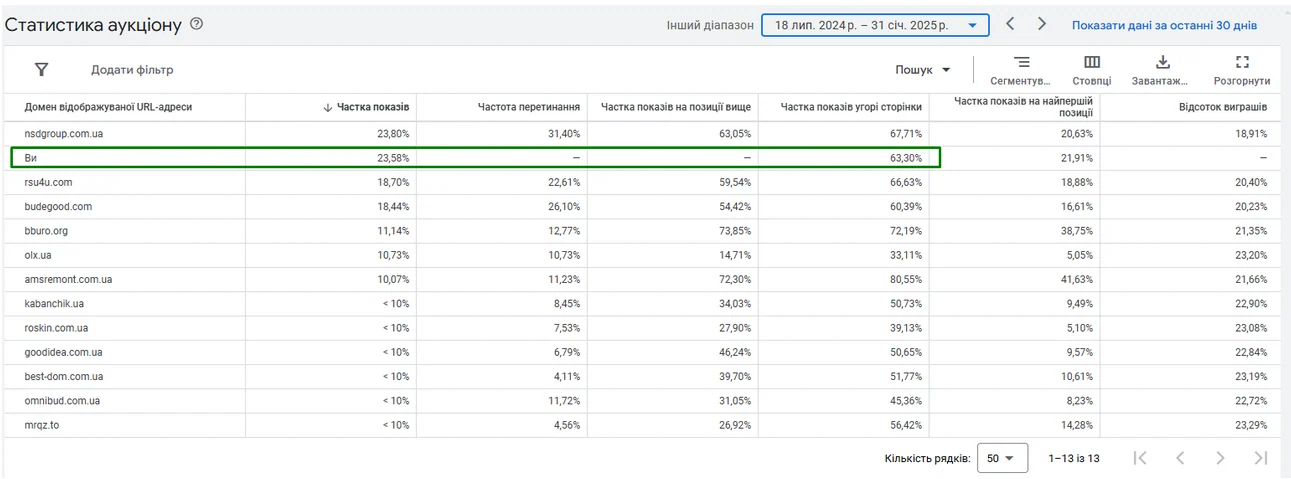Click the 23,58% value in Ви row

[392, 157]
